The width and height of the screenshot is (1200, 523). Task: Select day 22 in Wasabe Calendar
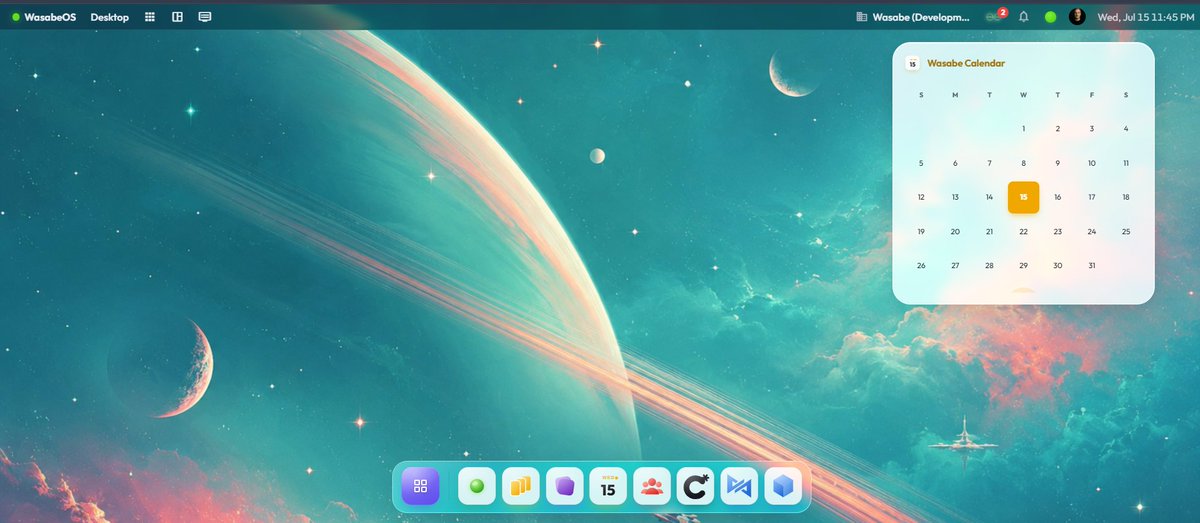pyautogui.click(x=1023, y=231)
